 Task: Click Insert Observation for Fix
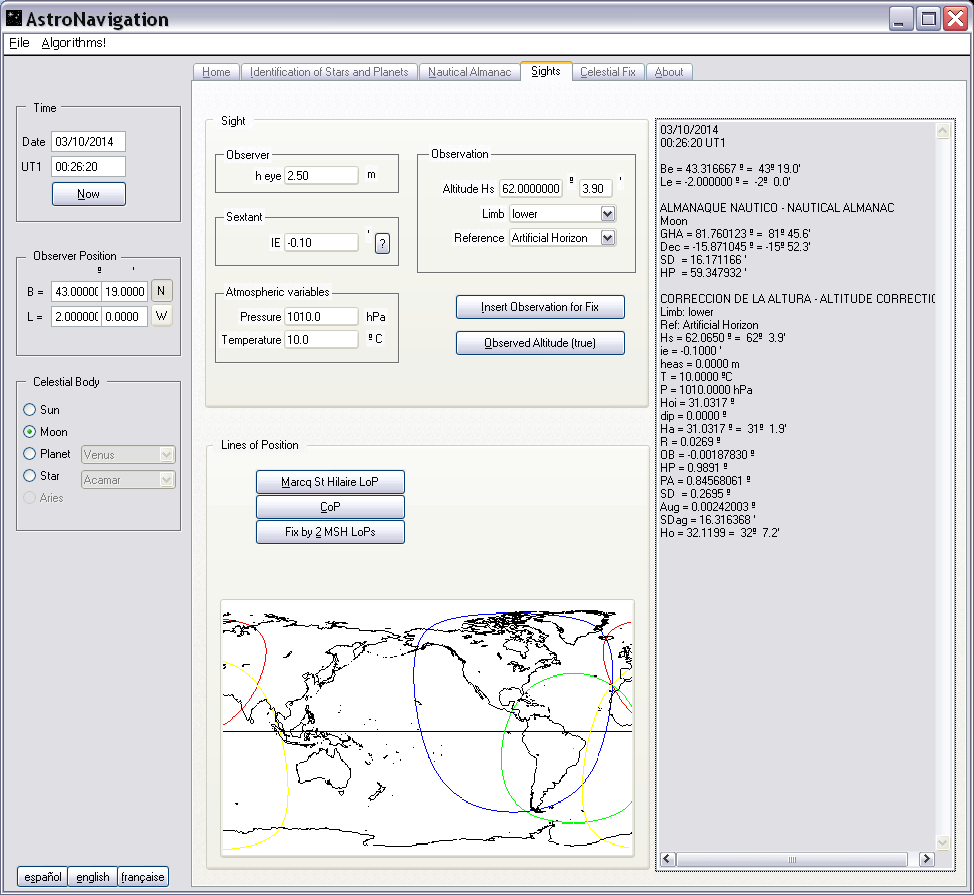(x=540, y=307)
